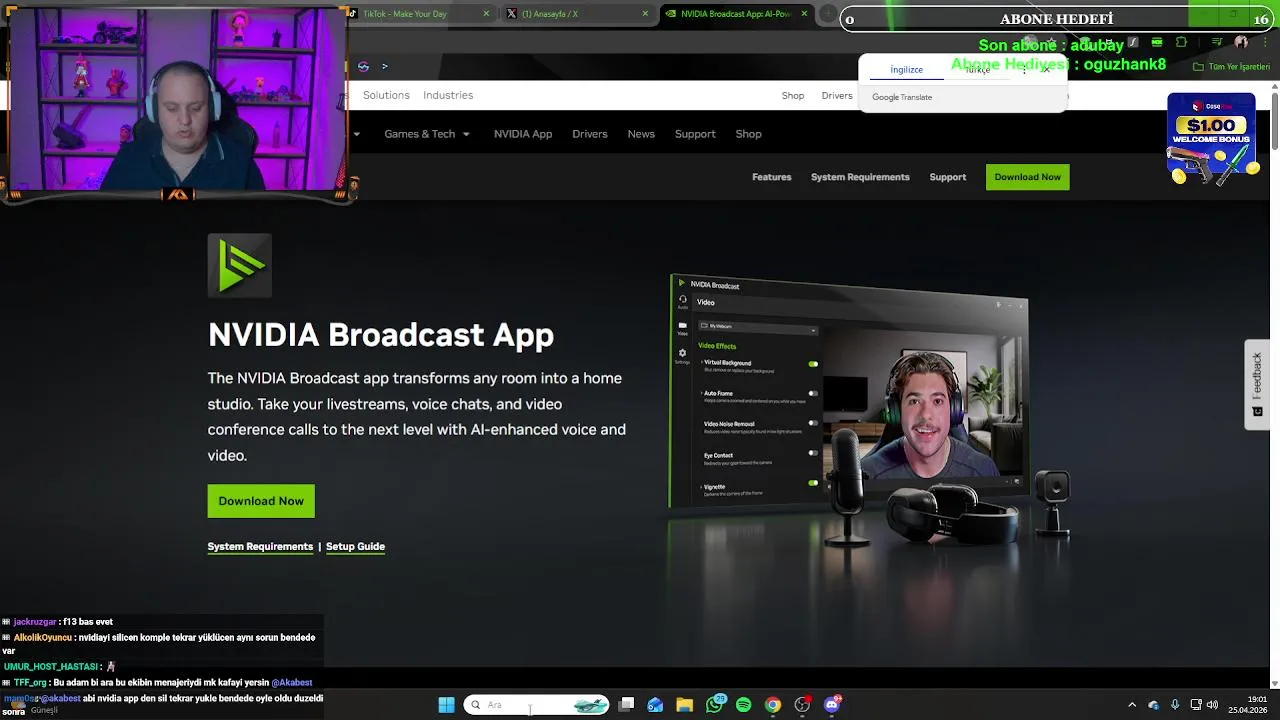This screenshot has width=1280, height=720.
Task: Click the $1.00 Welcome Bonus ad banner
Action: tap(1211, 139)
